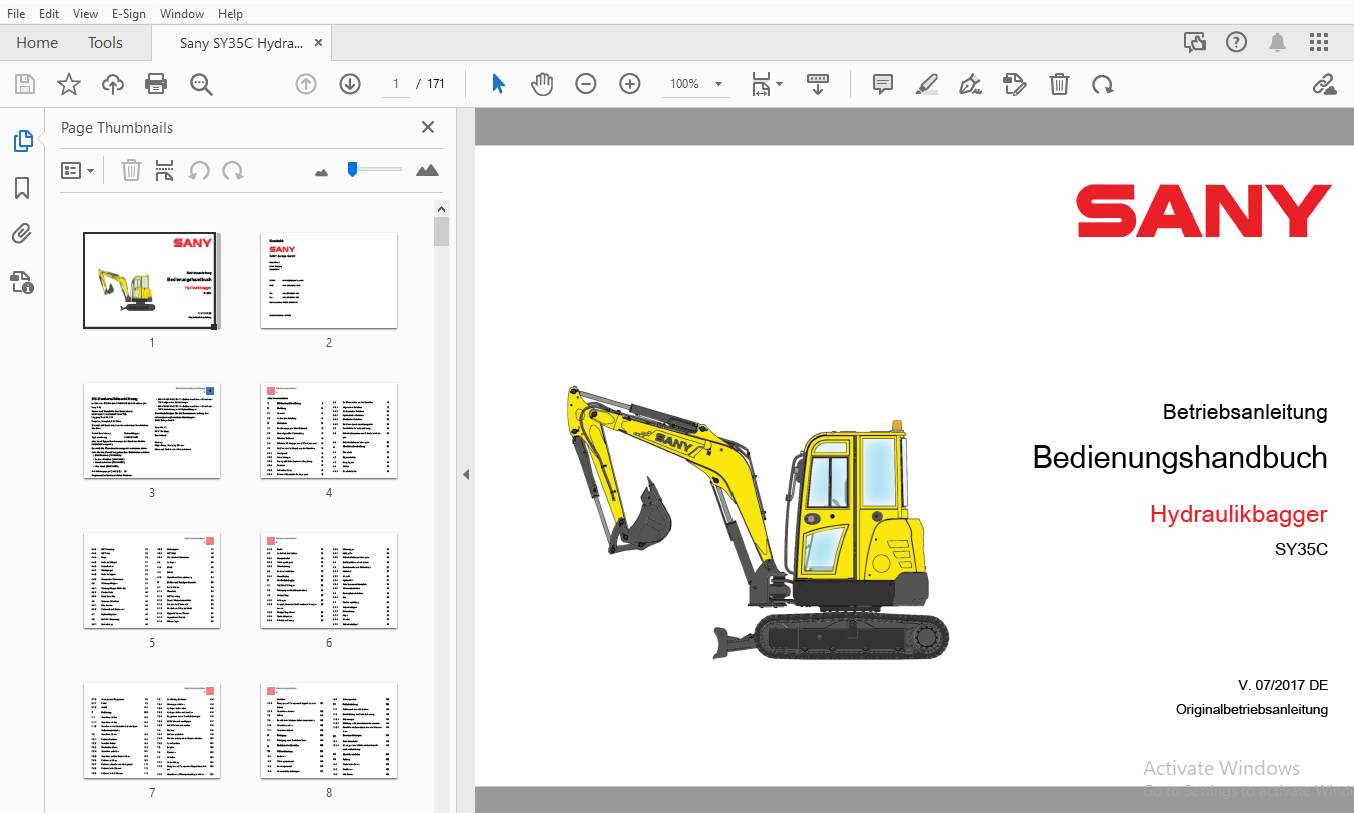
Task: Open the sign document pen tool
Action: tap(970, 84)
